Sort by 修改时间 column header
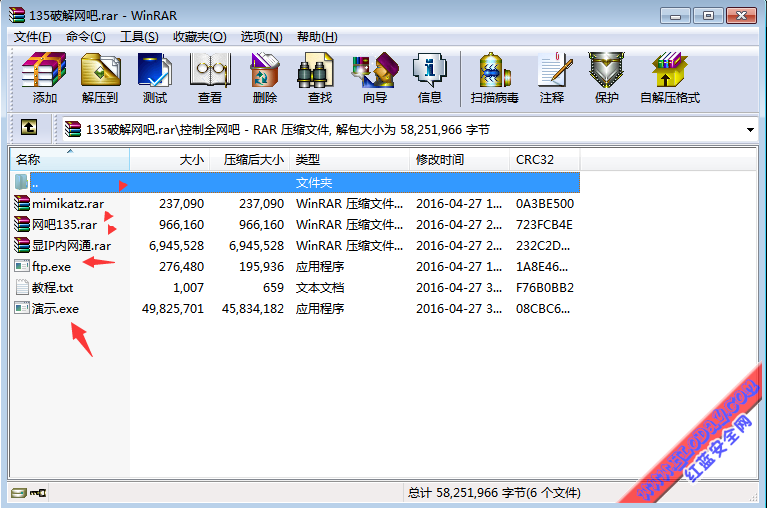767x508 pixels. (459, 159)
